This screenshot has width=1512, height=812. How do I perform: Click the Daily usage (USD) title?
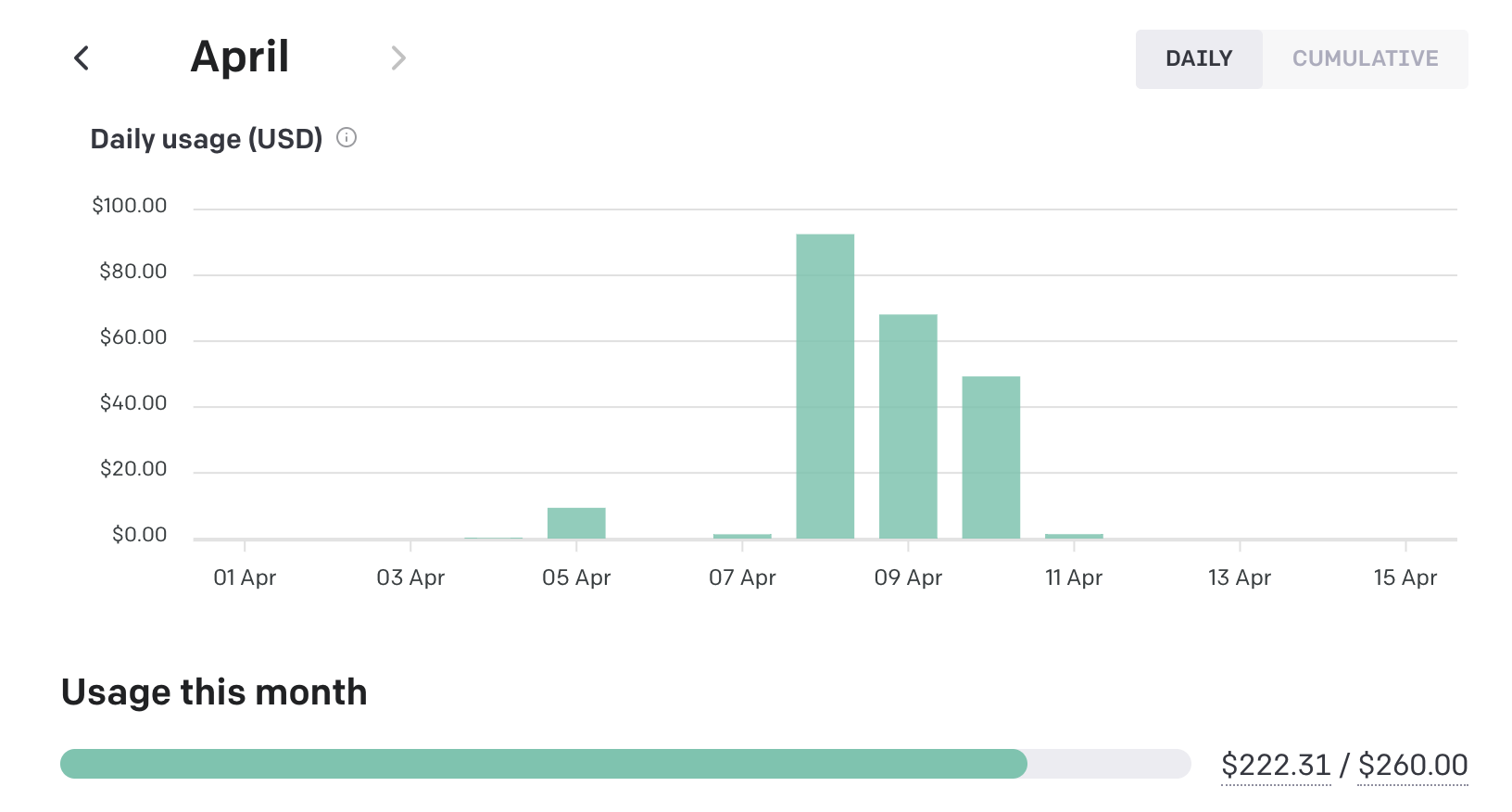click(206, 139)
